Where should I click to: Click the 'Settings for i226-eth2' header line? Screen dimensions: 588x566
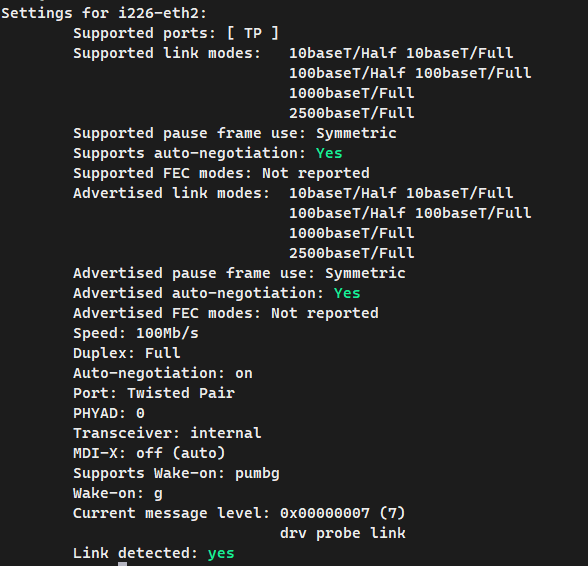104,14
